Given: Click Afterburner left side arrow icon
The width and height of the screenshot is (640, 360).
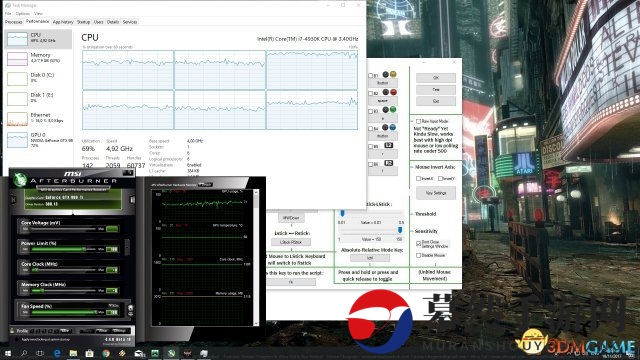Looking at the screenshot, I should (x=13, y=200).
